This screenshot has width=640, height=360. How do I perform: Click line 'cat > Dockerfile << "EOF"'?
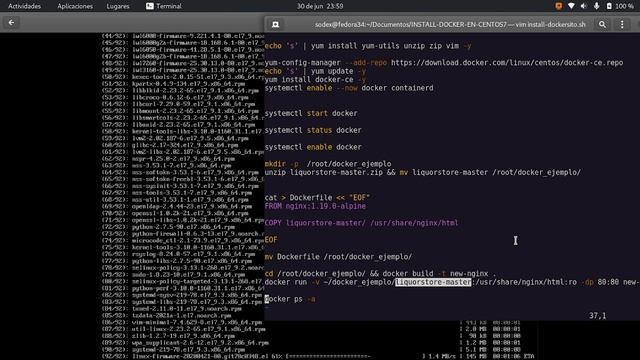[317, 198]
